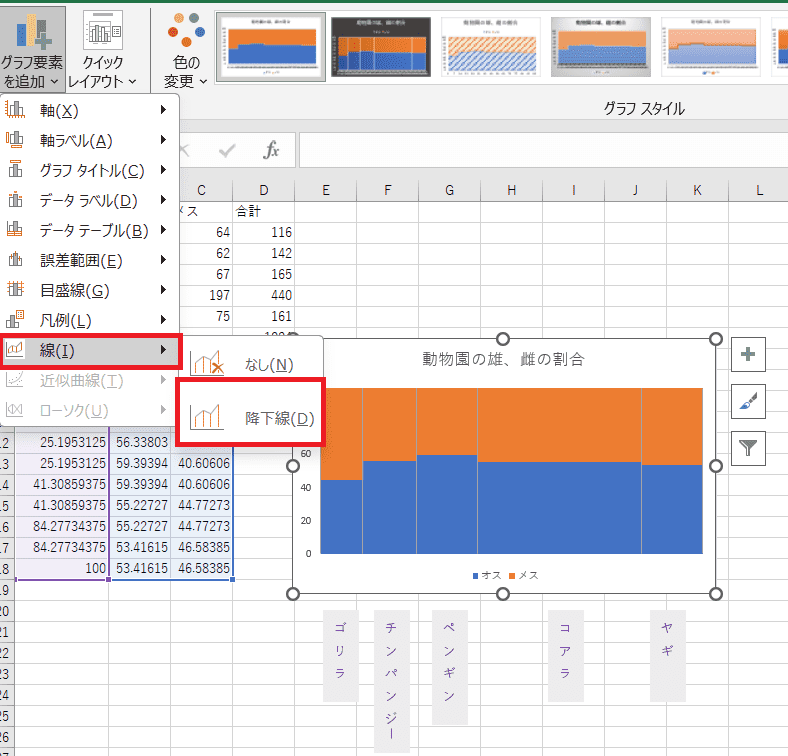Image resolution: width=788 pixels, height=756 pixels.
Task: Click cell with value 56.33803
Action: pyautogui.click(x=140, y=442)
